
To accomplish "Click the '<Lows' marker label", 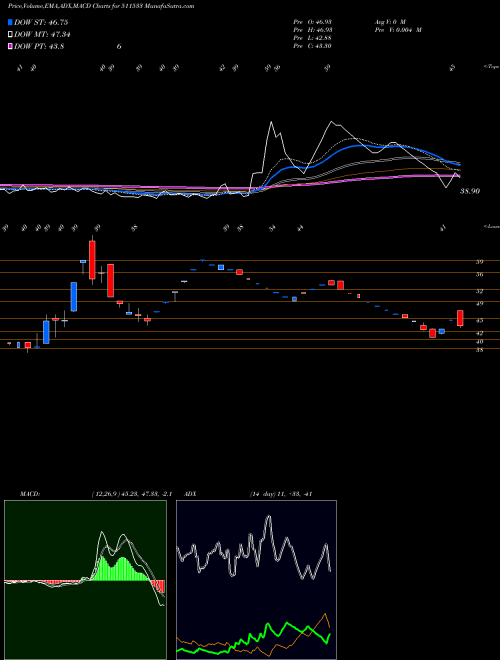I will 491,226.
